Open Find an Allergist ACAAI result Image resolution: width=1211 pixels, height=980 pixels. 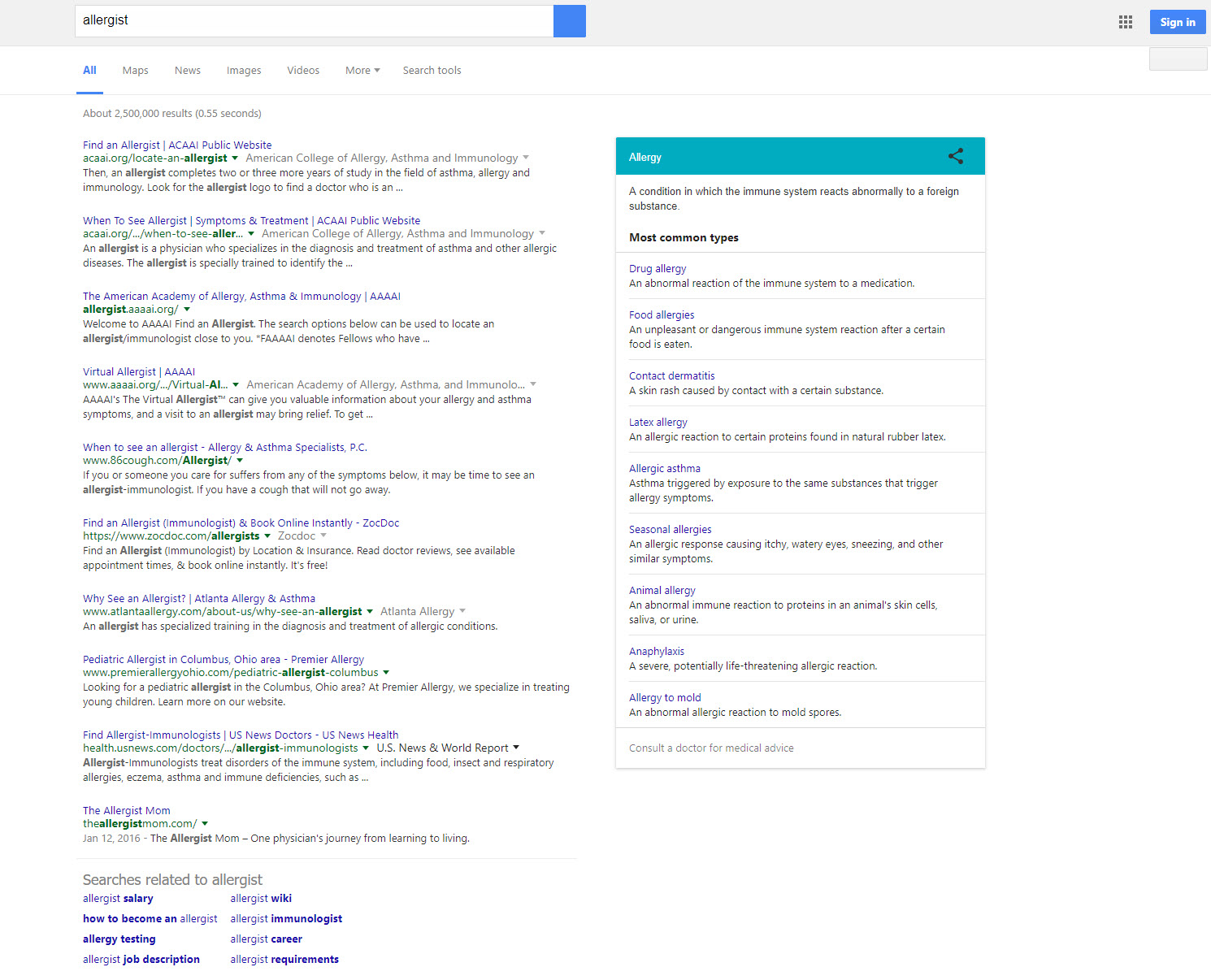(177, 145)
